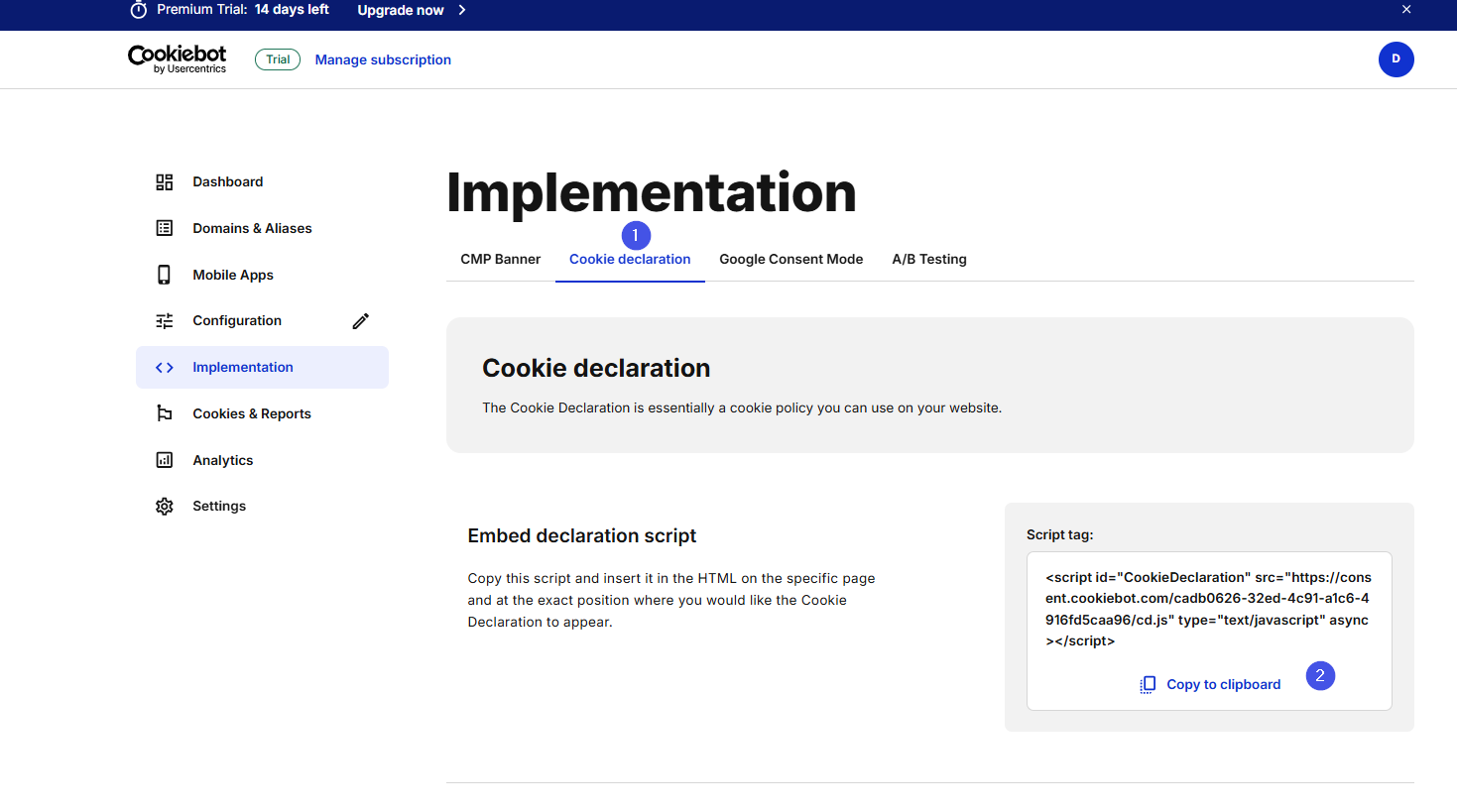The height and width of the screenshot is (812, 1457).
Task: Click inside the script tag code box
Action: pyautogui.click(x=1209, y=631)
